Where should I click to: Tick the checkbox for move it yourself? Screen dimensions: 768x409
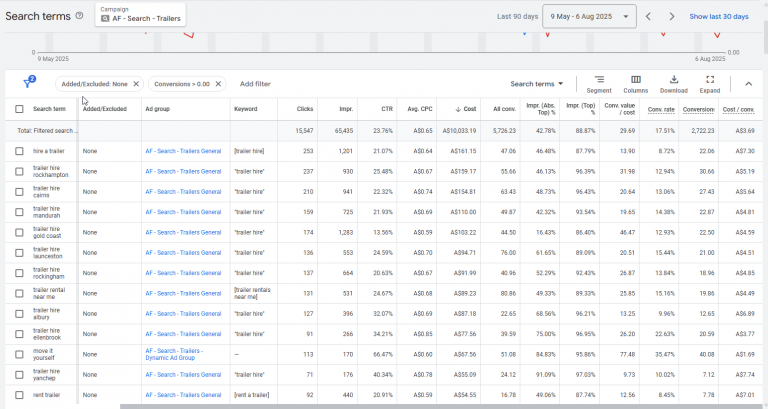(19, 354)
